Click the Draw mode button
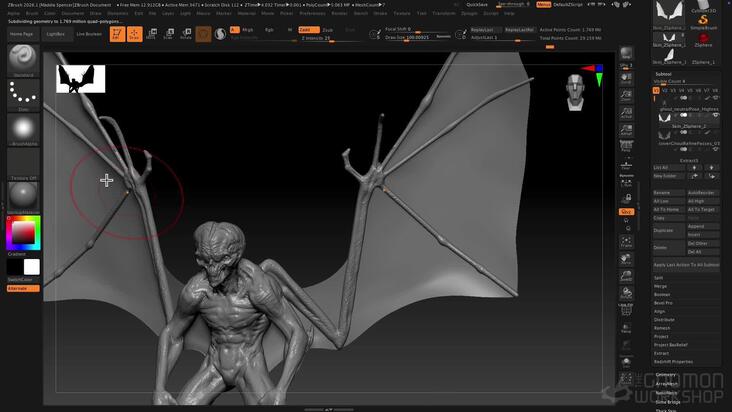This screenshot has width=732, height=412. [134, 34]
